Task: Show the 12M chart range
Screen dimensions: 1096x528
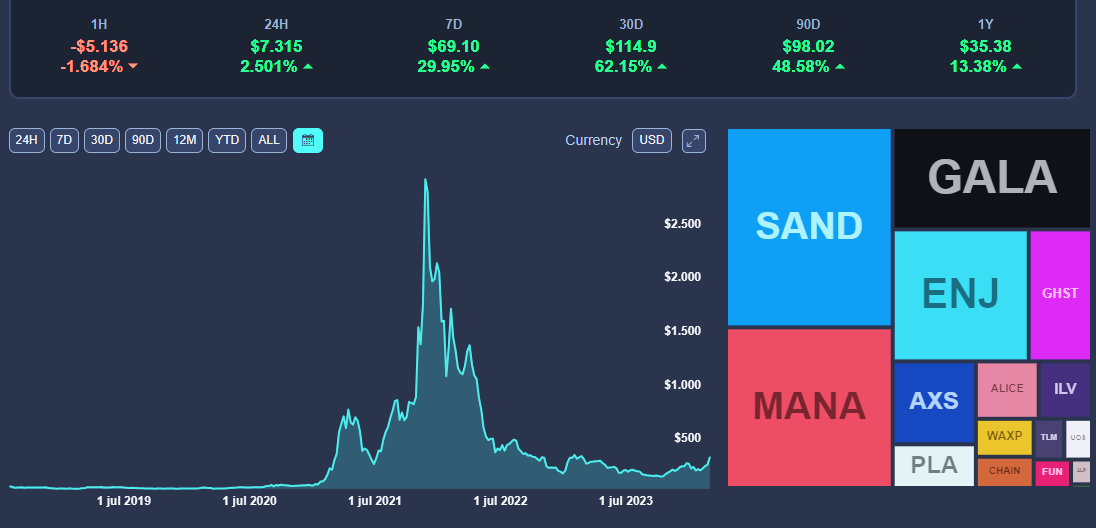Action: (185, 141)
